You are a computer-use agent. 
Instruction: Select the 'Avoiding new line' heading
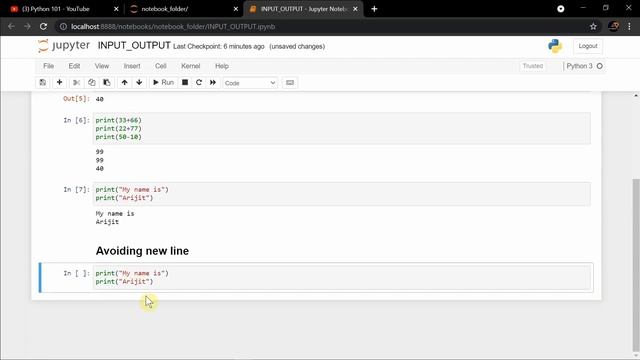(x=142, y=251)
